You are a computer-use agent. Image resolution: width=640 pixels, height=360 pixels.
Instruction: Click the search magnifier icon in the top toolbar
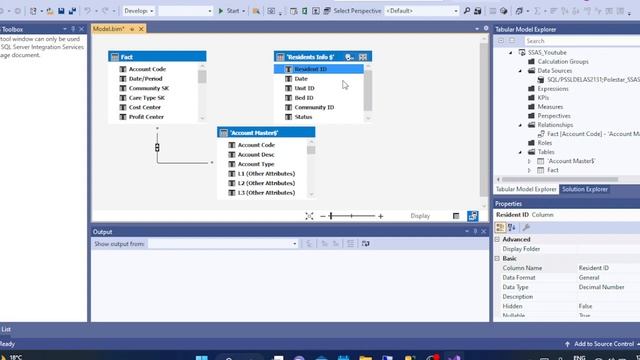click(467, 11)
